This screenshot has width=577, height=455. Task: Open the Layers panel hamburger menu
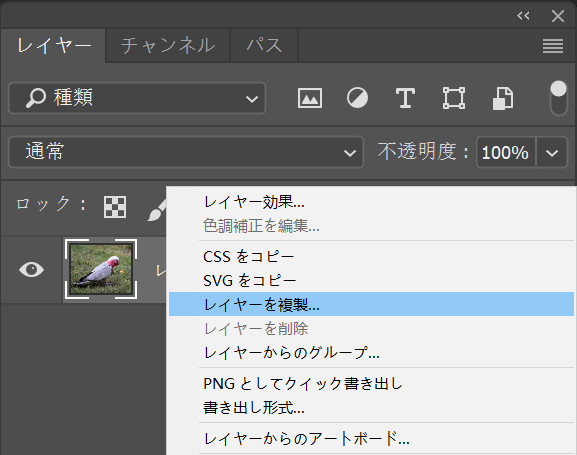pyautogui.click(x=553, y=46)
